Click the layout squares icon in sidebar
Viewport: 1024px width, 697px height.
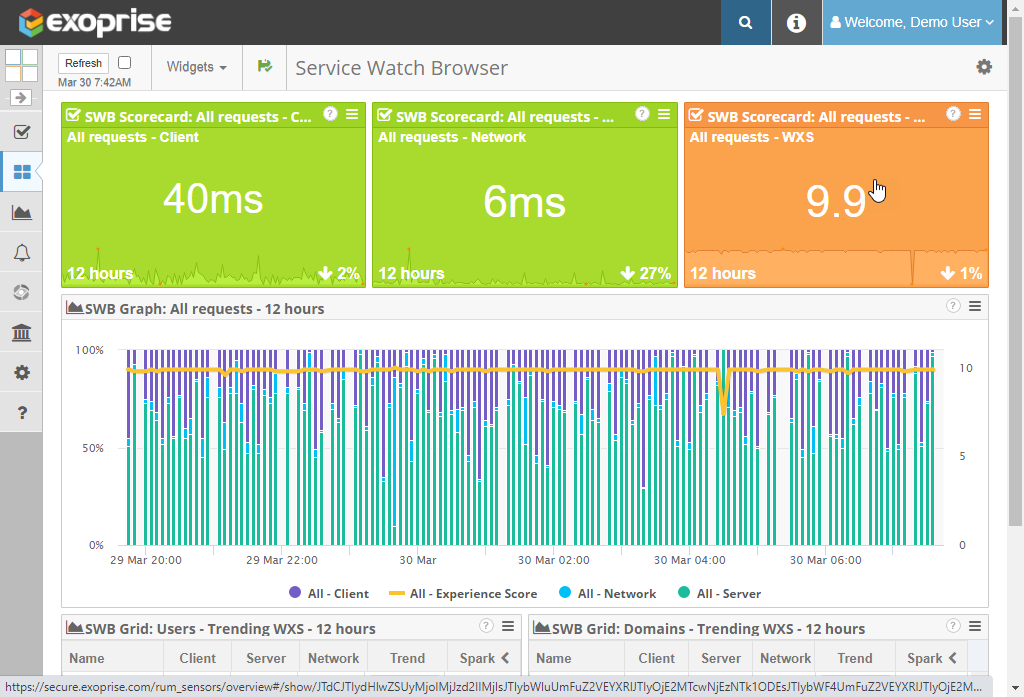point(22,65)
